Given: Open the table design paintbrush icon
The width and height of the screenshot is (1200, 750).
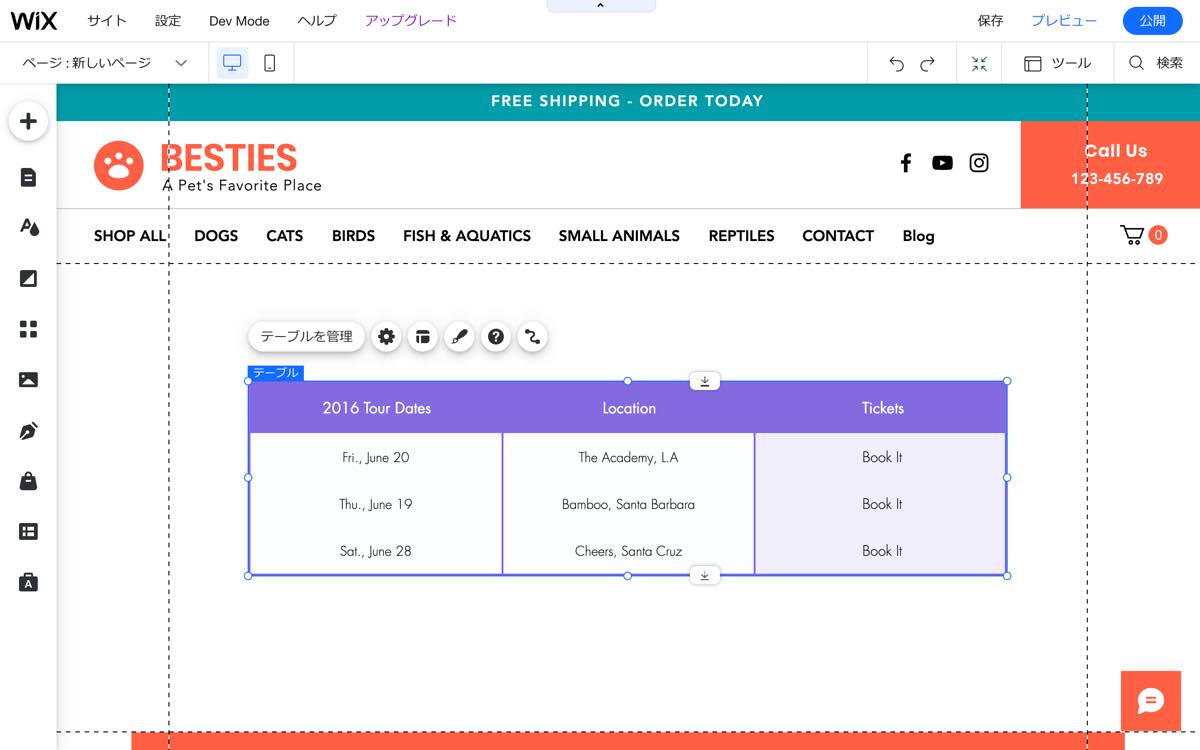Looking at the screenshot, I should coord(460,337).
